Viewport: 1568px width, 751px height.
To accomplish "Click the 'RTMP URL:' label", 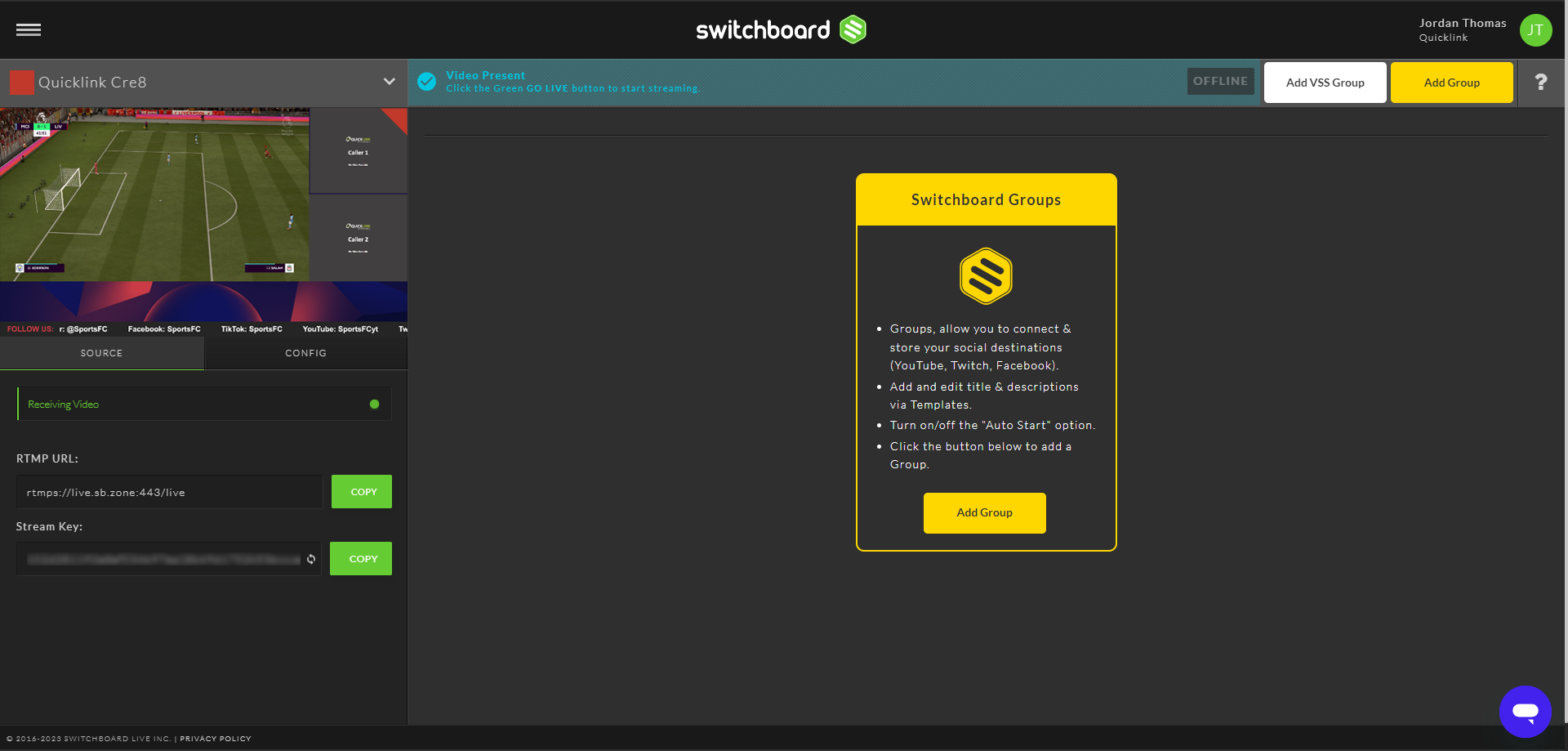I will 47,458.
